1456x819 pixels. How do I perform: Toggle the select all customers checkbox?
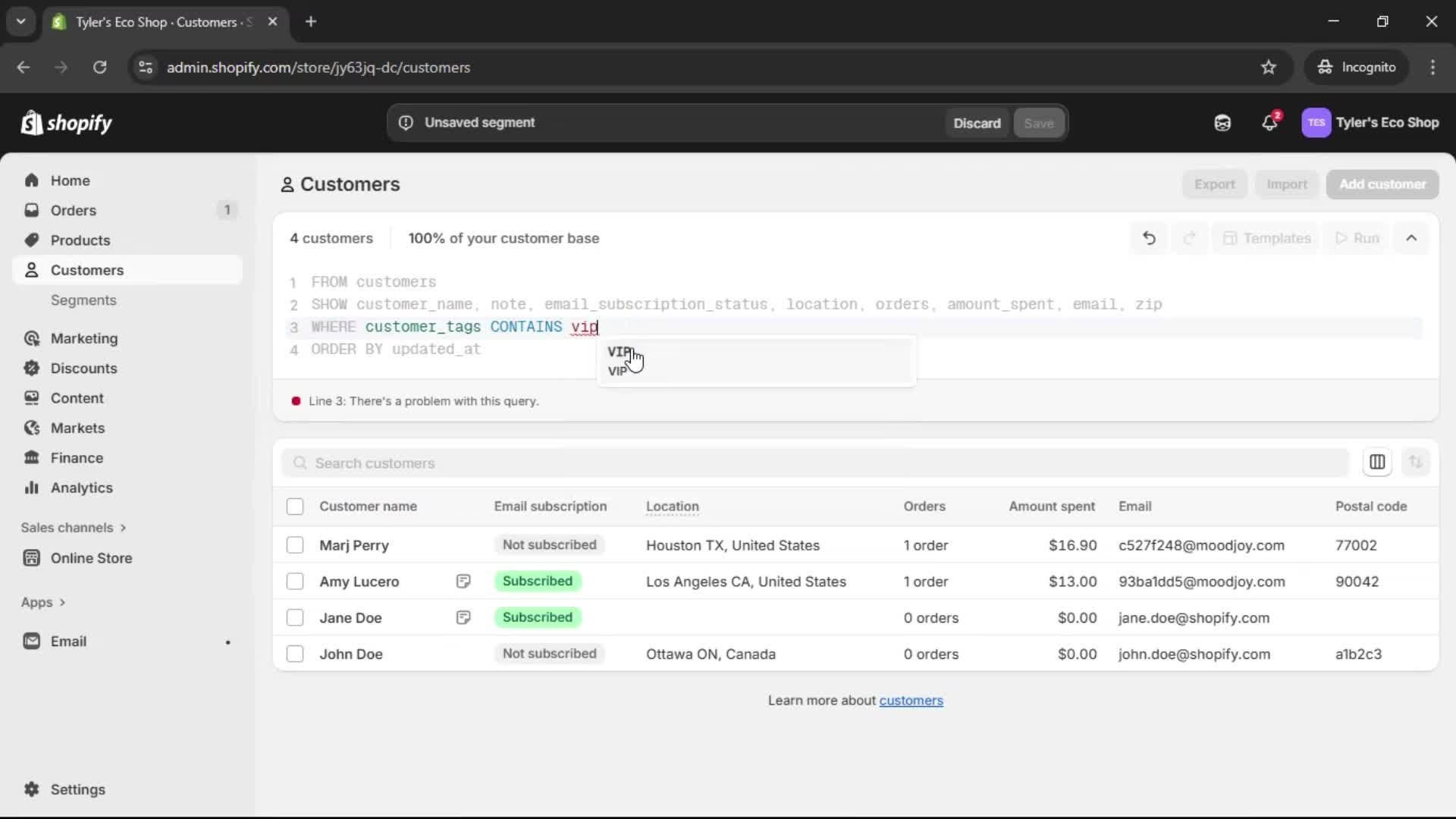coord(295,507)
